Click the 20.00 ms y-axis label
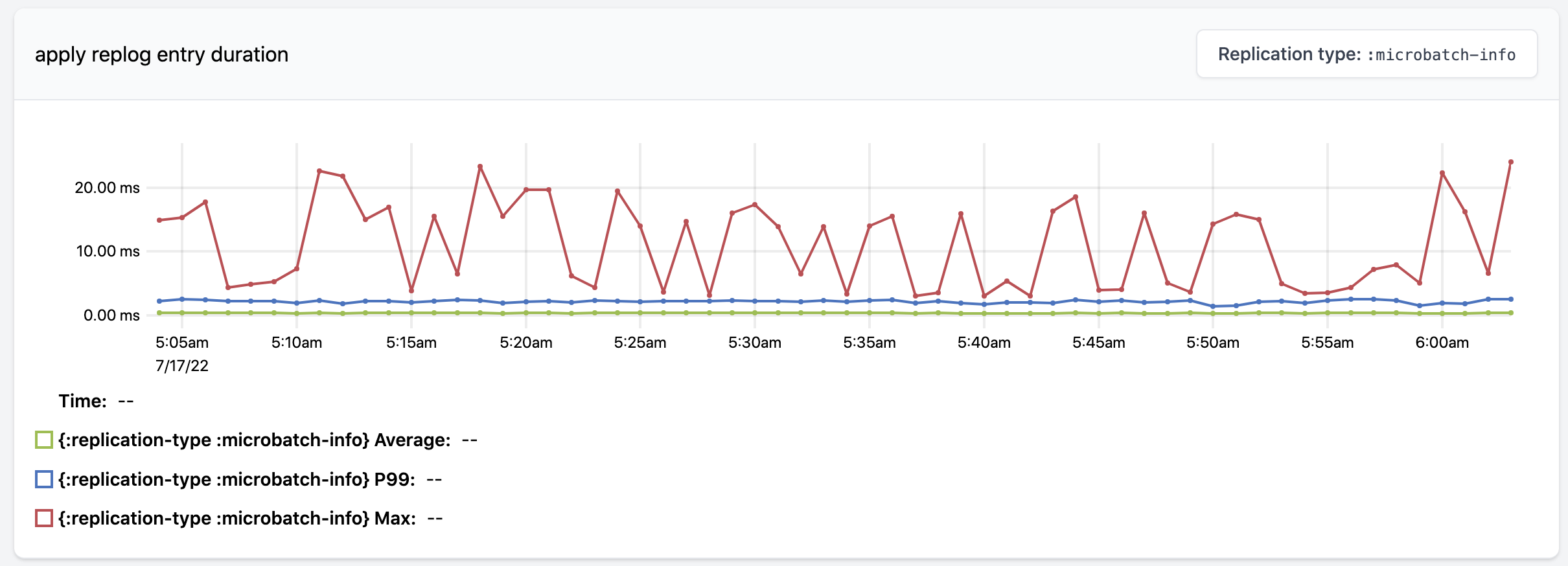This screenshot has height=566, width=1568. (x=107, y=188)
